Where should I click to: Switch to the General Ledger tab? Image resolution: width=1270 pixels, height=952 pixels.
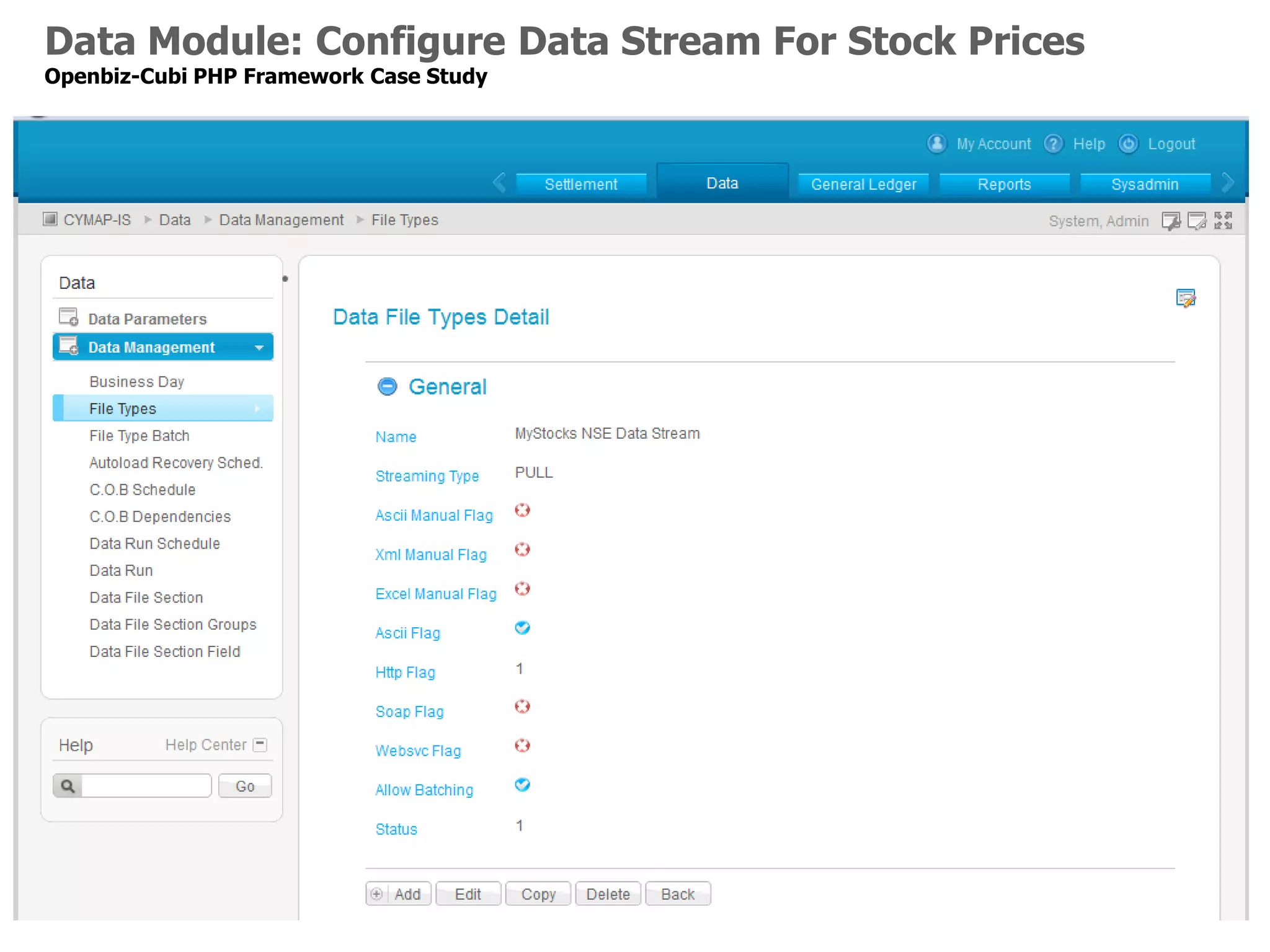[x=863, y=185]
